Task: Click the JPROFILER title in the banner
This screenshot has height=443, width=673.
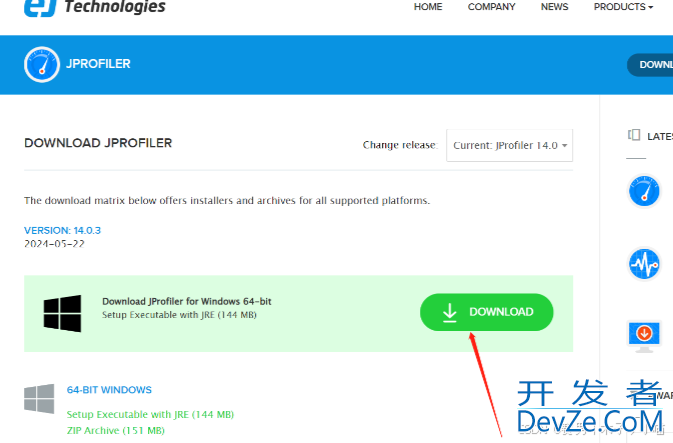Action: (98, 64)
